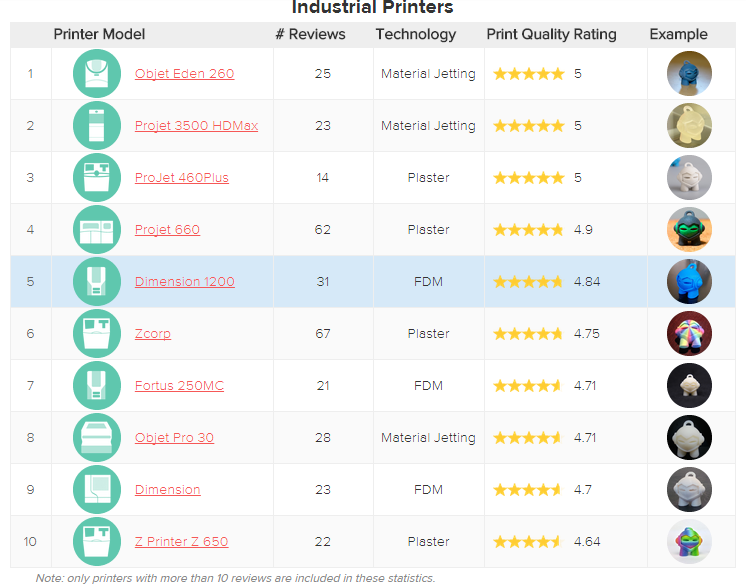View Fortus 250MC example print thumbnail
This screenshot has height=586, width=746.
pos(689,386)
